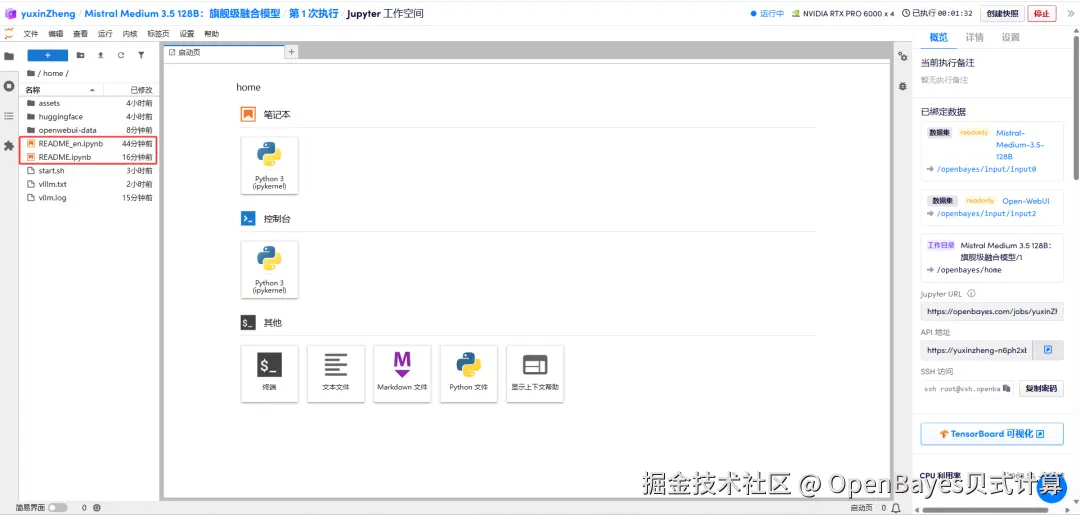
Task: Open the yuxinZheng breadcrumb link
Action: 48,13
